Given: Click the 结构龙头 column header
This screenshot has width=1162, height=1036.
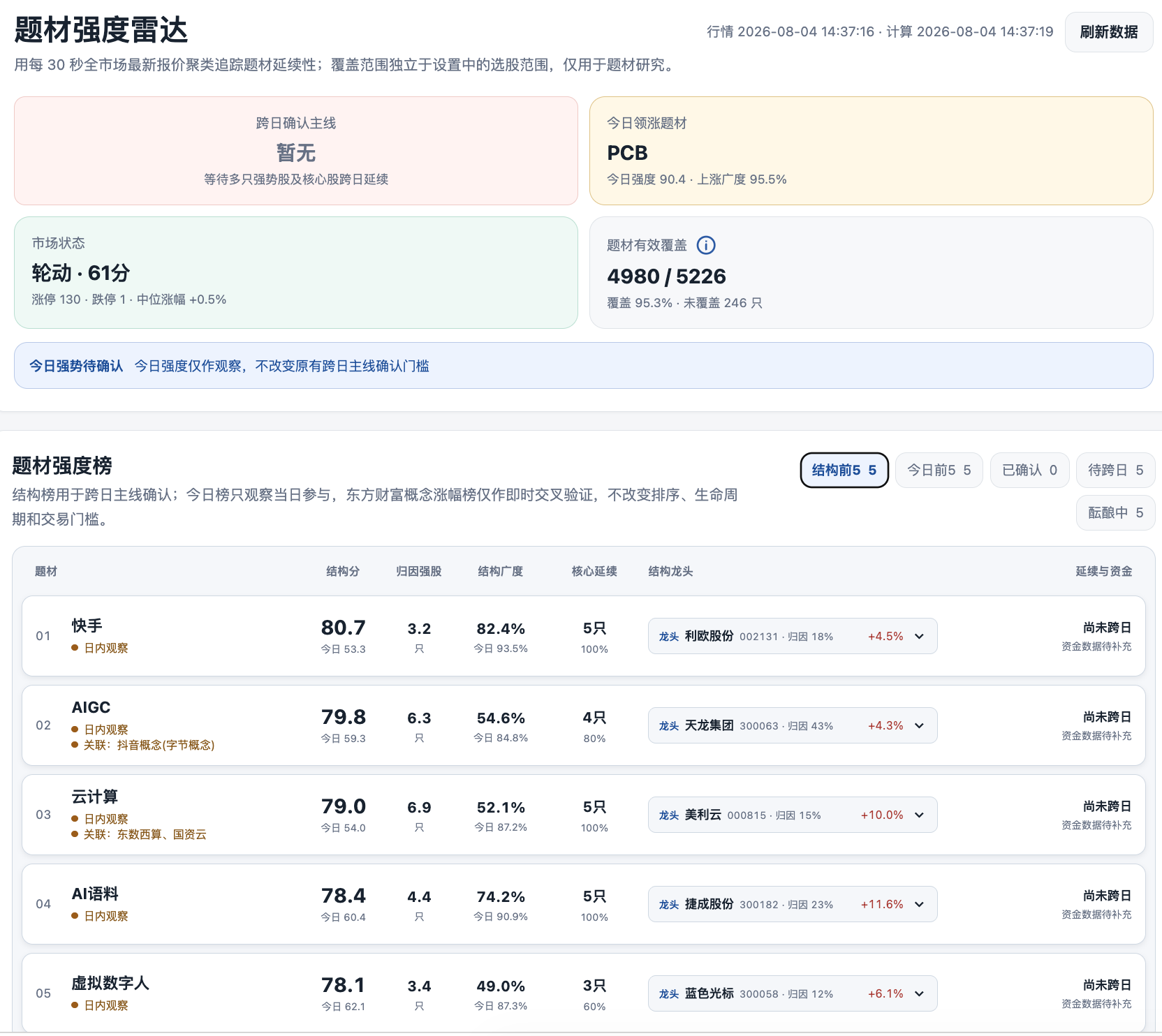Looking at the screenshot, I should click(670, 571).
